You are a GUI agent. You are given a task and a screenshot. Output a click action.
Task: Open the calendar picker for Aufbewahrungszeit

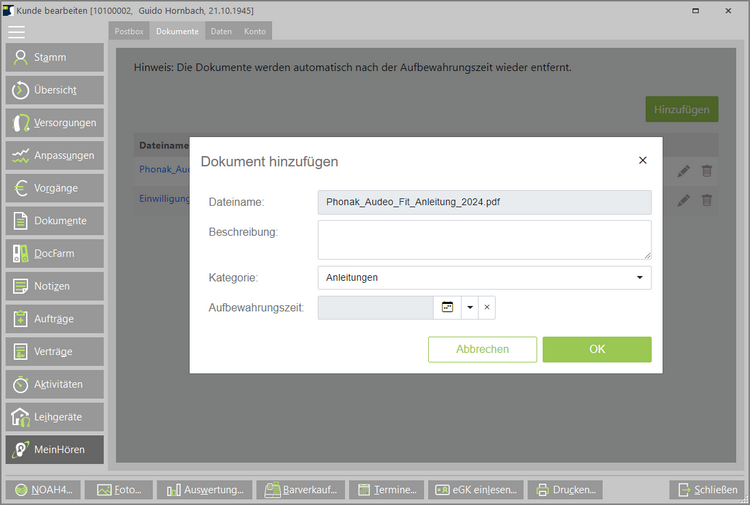(447, 308)
